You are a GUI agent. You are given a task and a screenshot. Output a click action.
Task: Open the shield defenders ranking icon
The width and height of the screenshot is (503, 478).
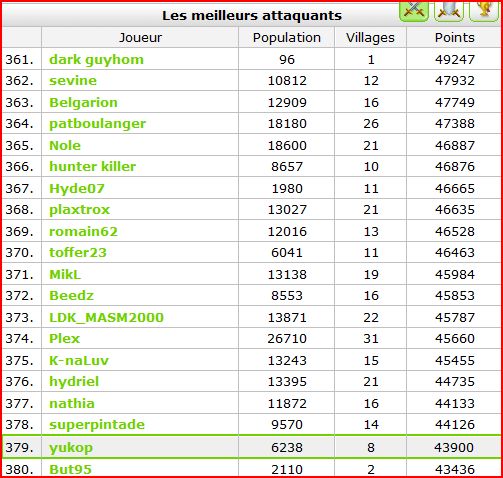(x=449, y=12)
